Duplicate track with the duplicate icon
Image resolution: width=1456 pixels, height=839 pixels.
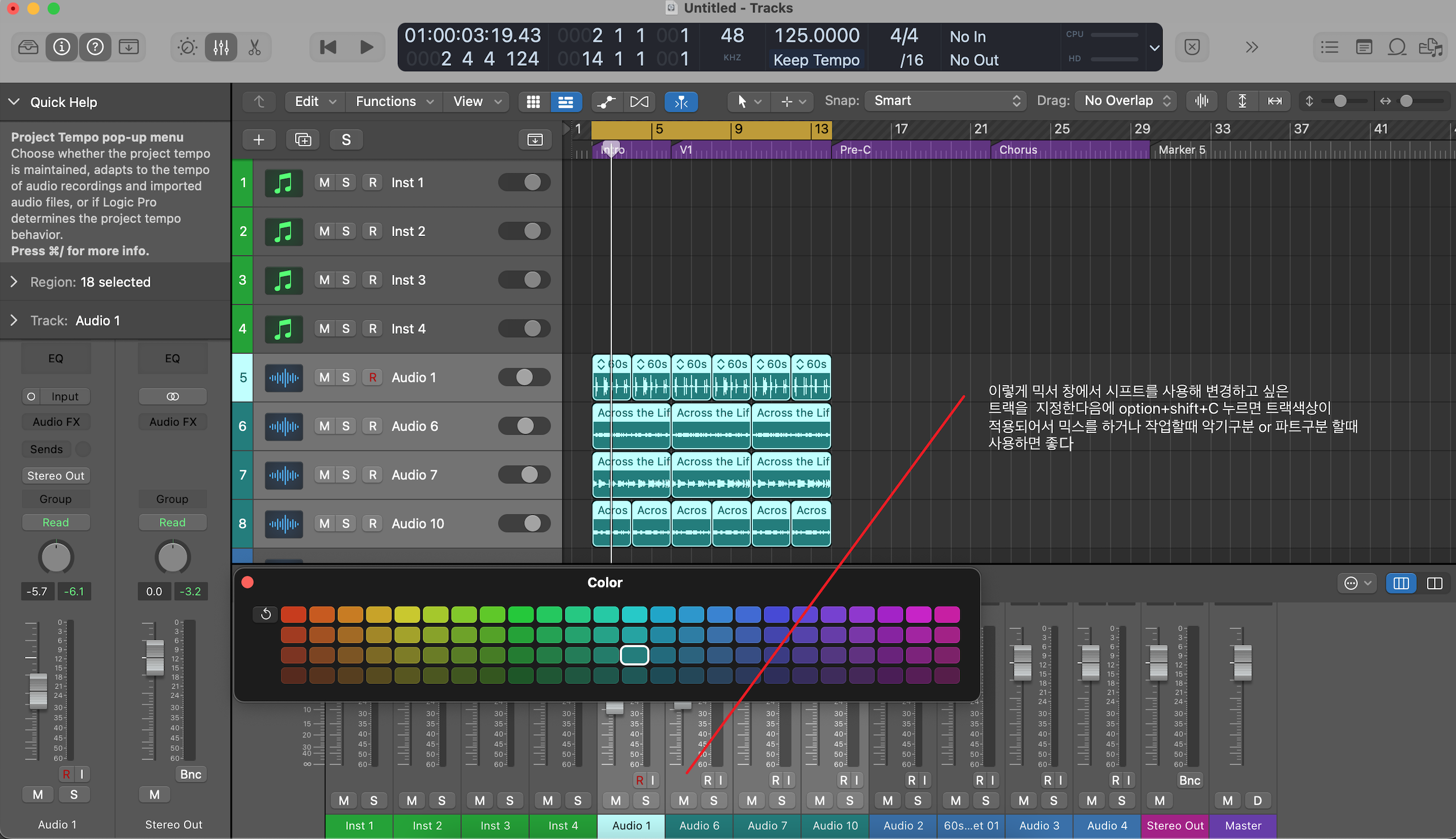tap(303, 140)
